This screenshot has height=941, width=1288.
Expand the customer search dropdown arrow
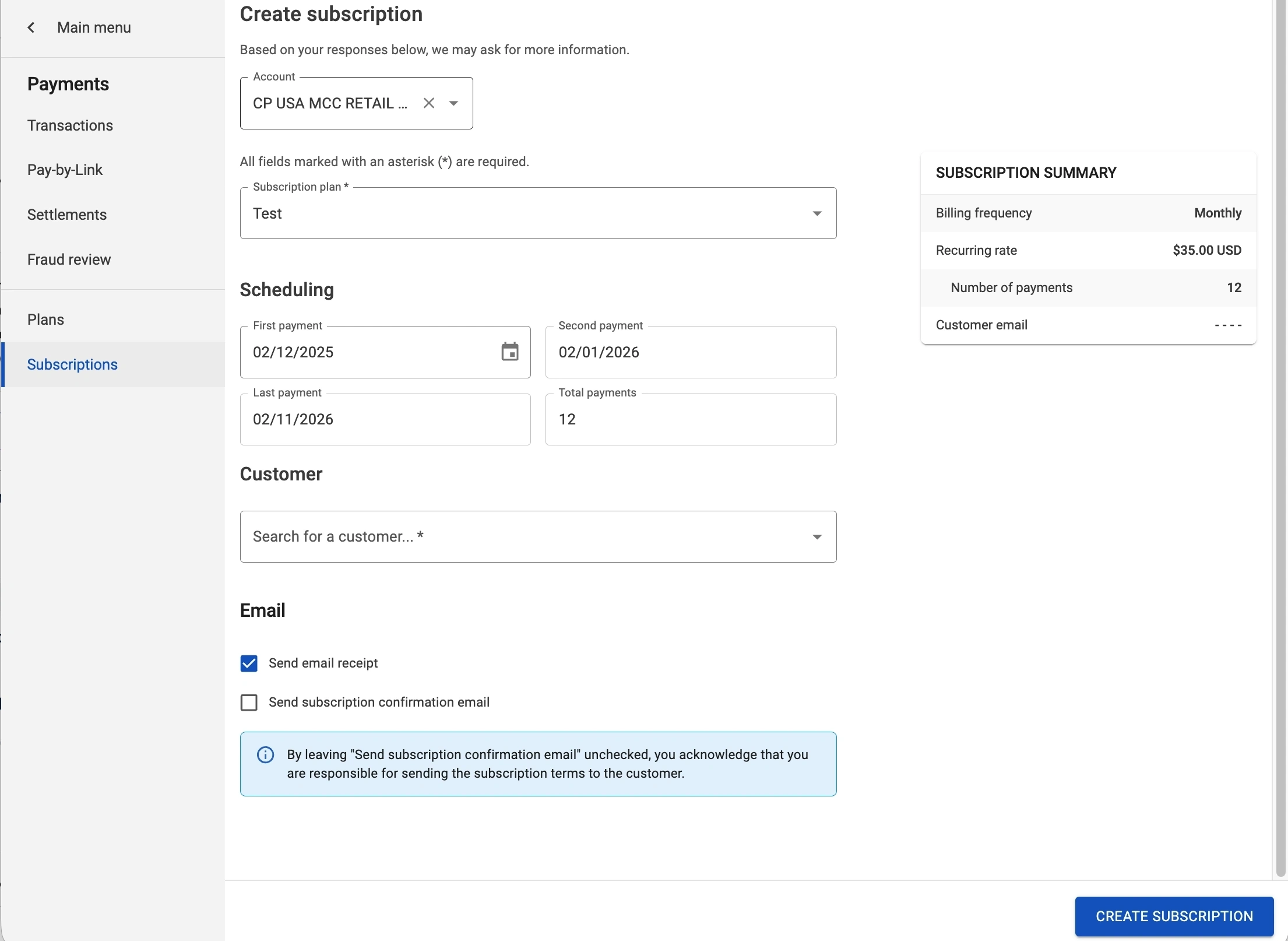point(817,537)
